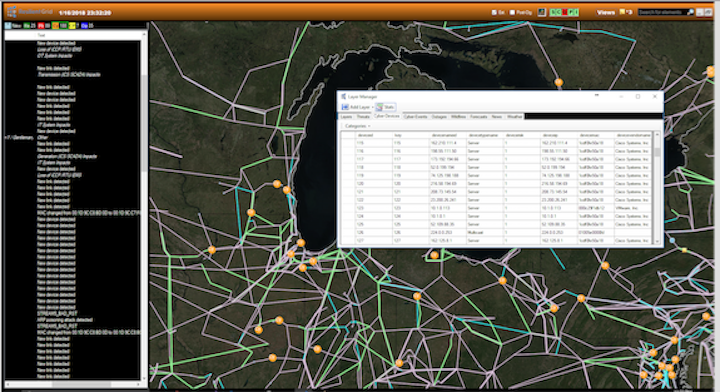Select the red status square in the top bar
Screen dimensions: 720x392
(x=564, y=12)
